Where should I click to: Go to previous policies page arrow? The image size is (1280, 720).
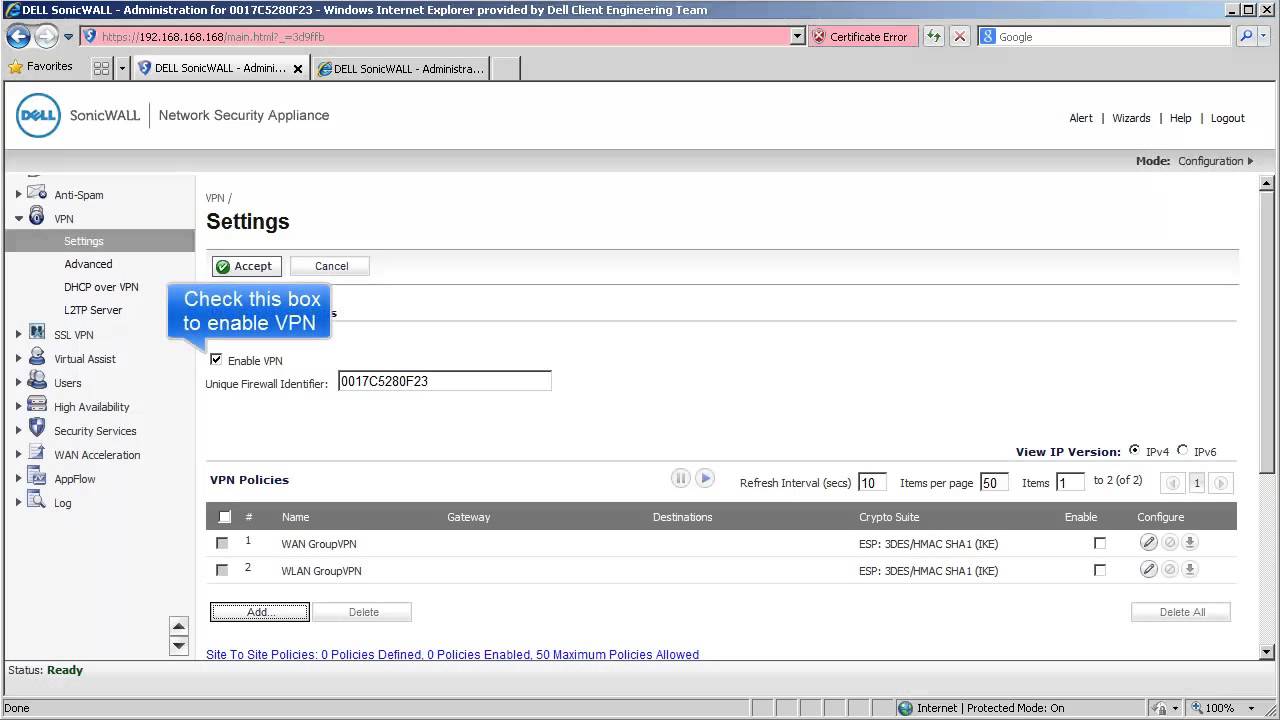[1174, 483]
